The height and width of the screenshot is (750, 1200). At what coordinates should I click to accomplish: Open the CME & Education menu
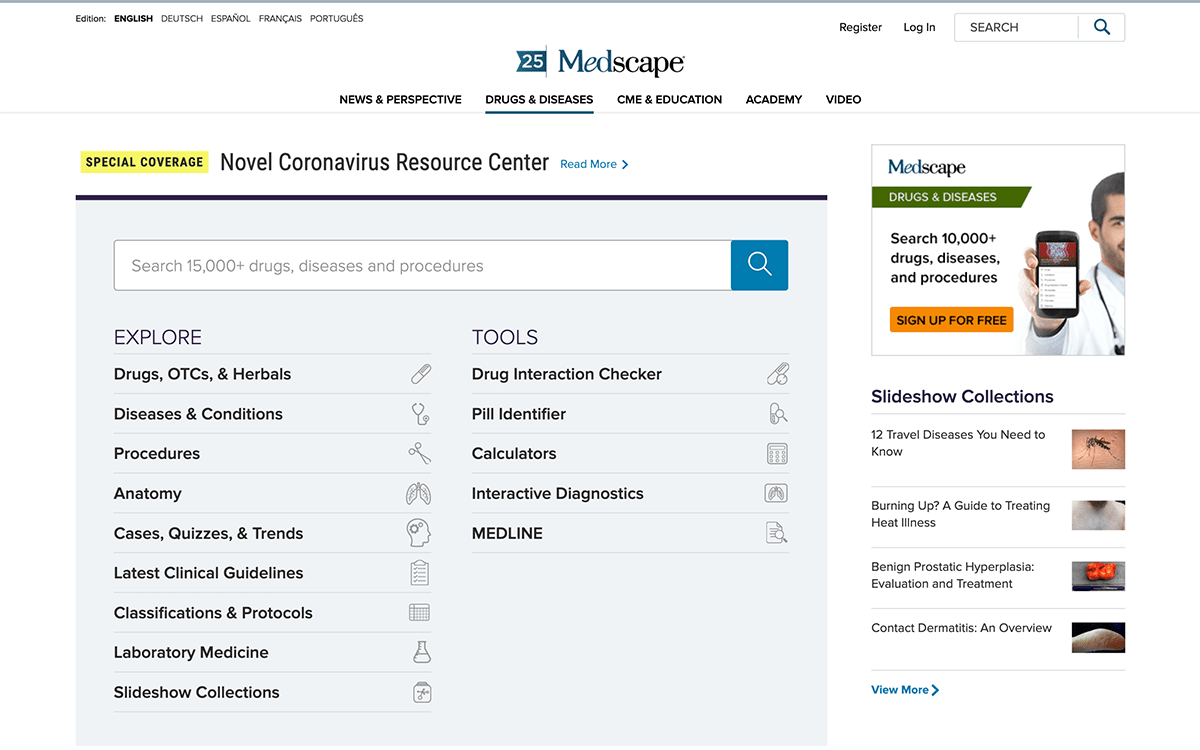(x=670, y=99)
